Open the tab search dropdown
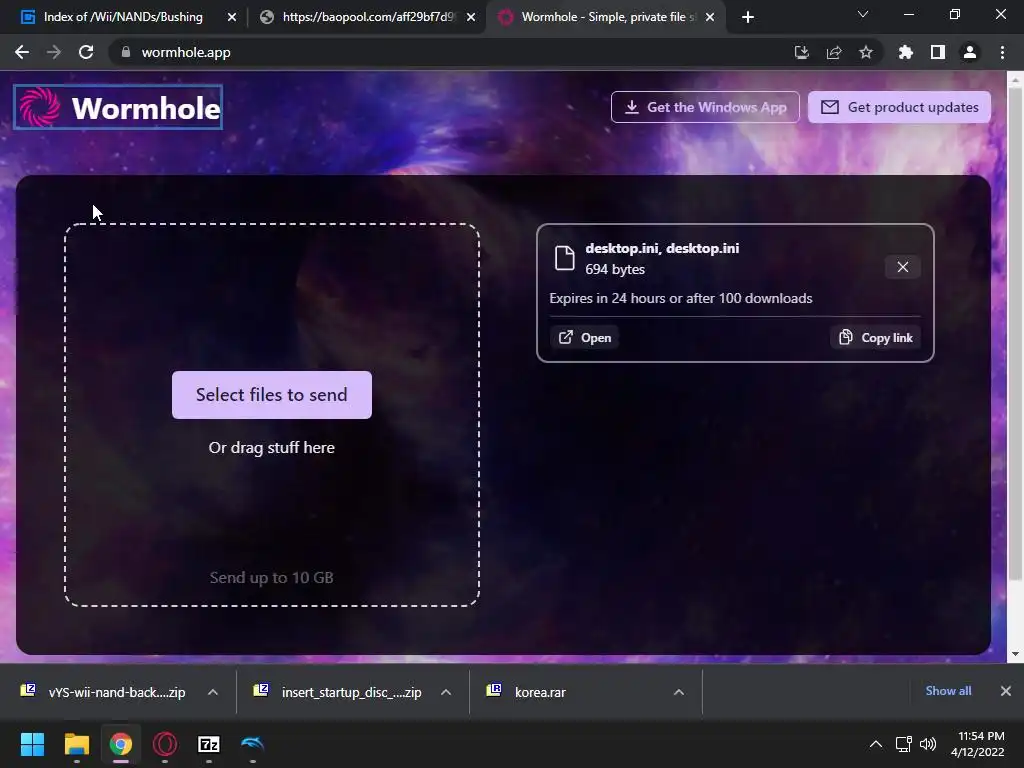The image size is (1024, 768). [863, 14]
